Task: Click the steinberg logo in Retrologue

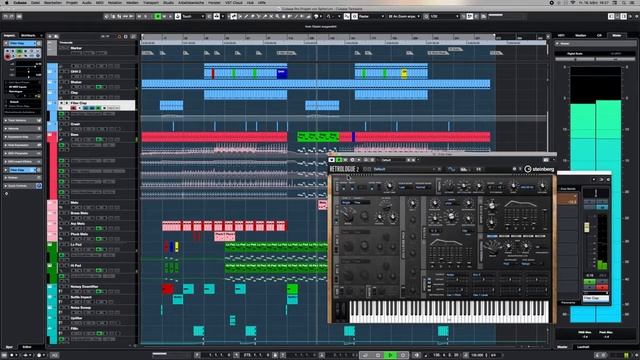Action: [x=539, y=169]
